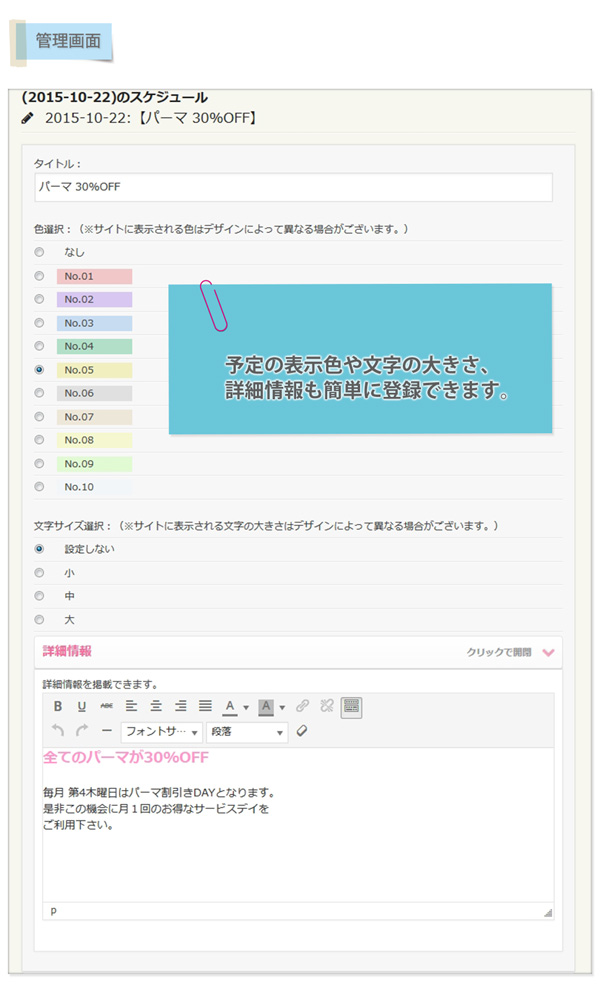
Task: Open the フォントサイズ dropdown
Action: click(x=161, y=732)
